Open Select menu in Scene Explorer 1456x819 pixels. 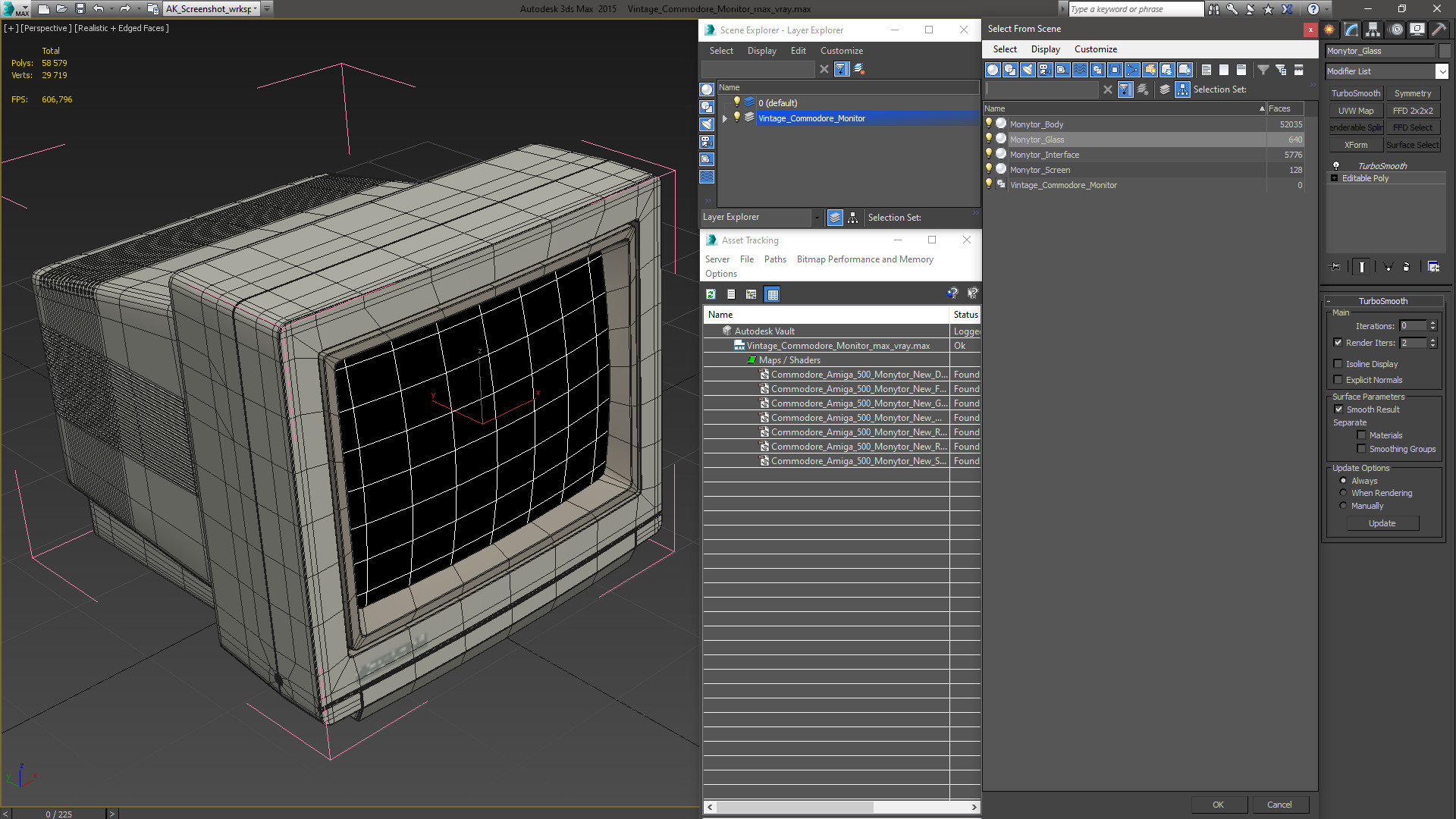point(721,51)
